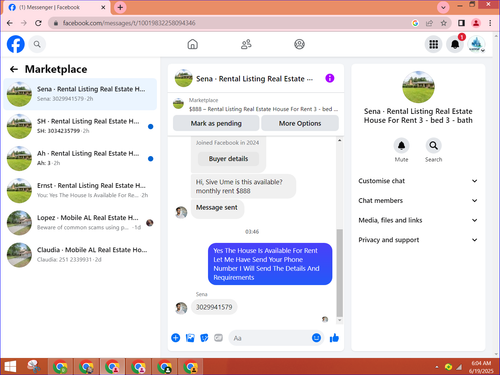
Task: Expand Media, files and links section
Action: pos(418,220)
